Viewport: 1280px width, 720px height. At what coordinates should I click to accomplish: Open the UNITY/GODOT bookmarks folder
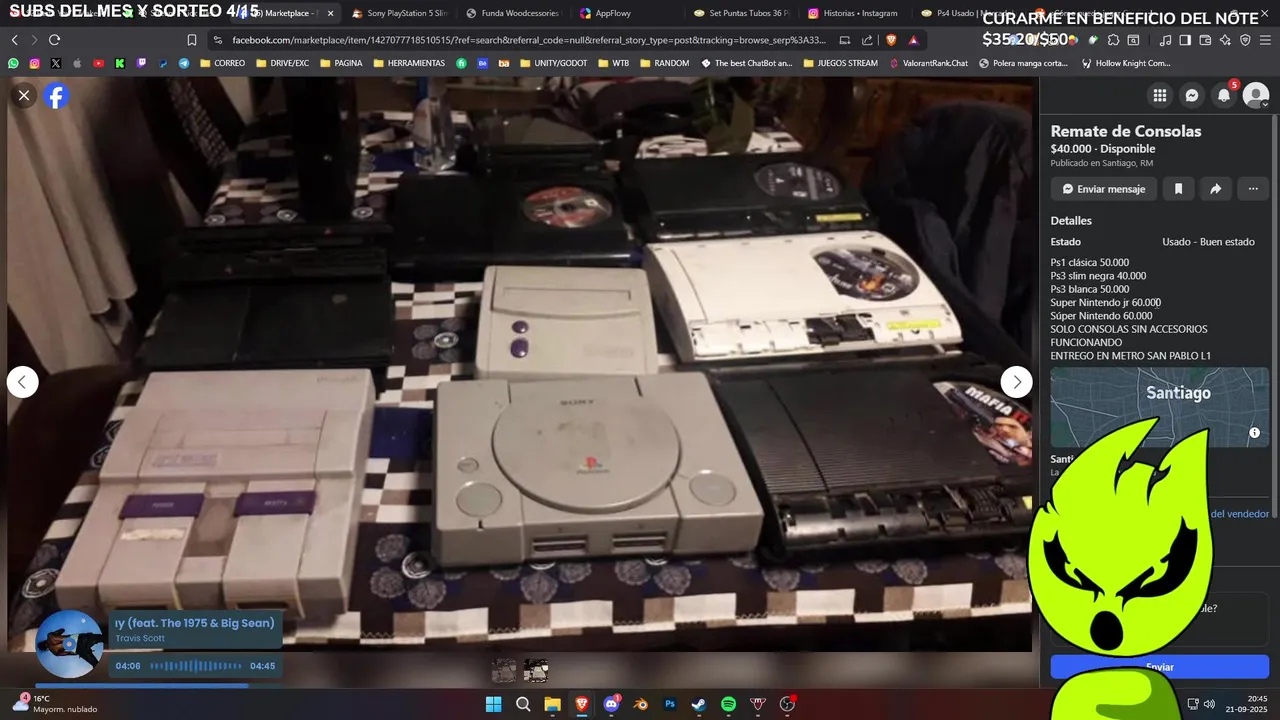point(553,63)
